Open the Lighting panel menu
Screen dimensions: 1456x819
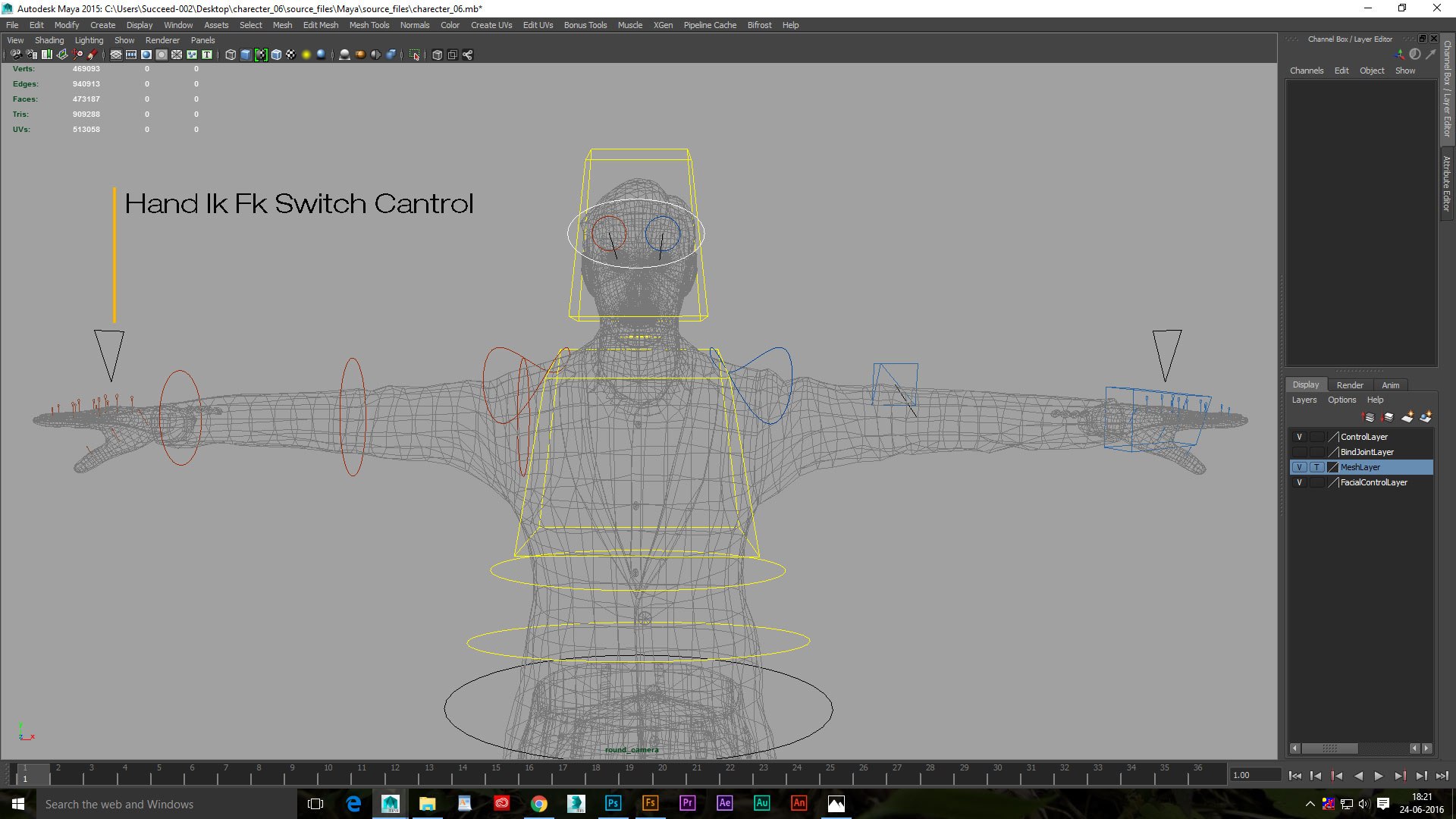tap(89, 40)
